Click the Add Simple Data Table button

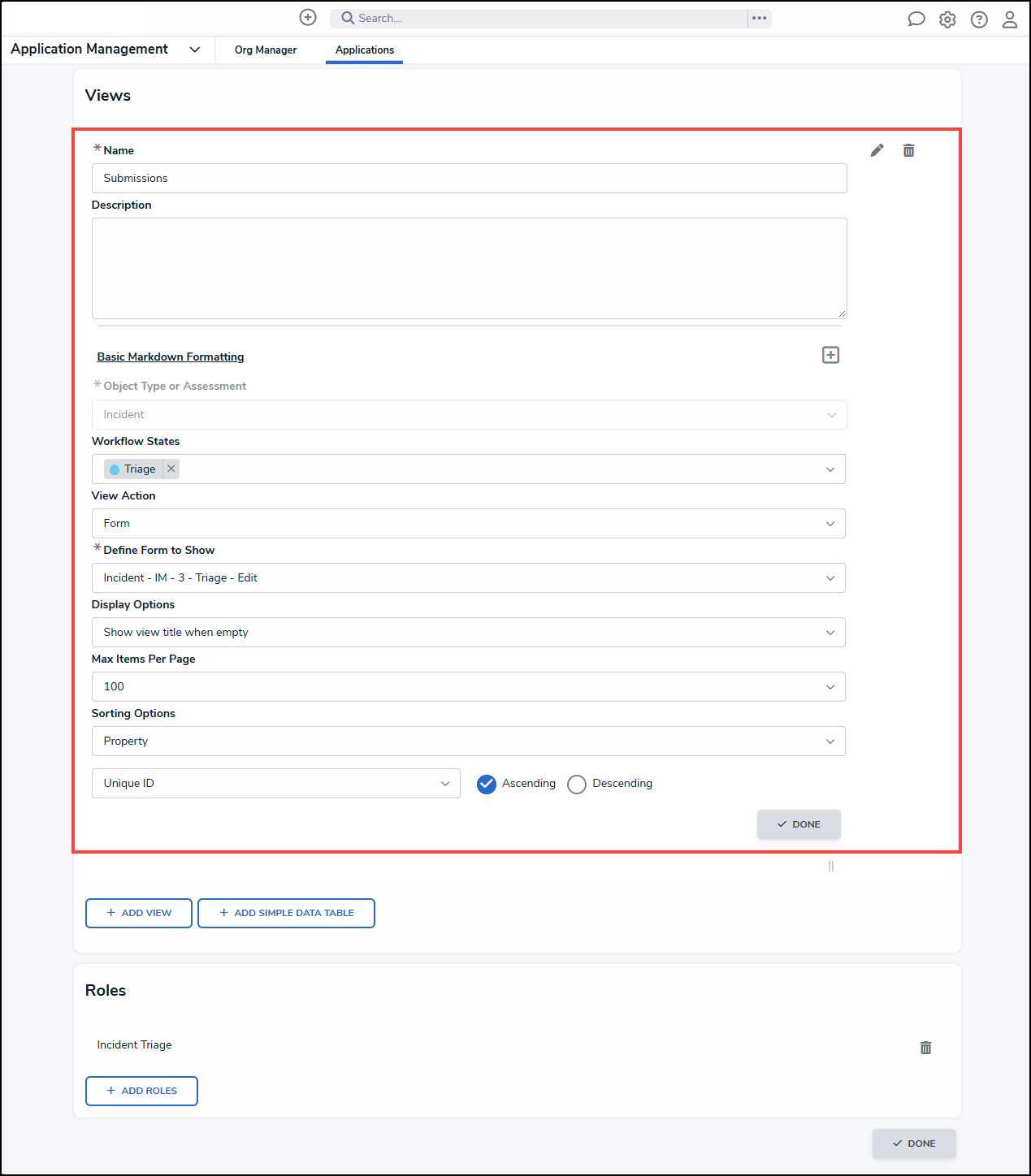(x=286, y=913)
